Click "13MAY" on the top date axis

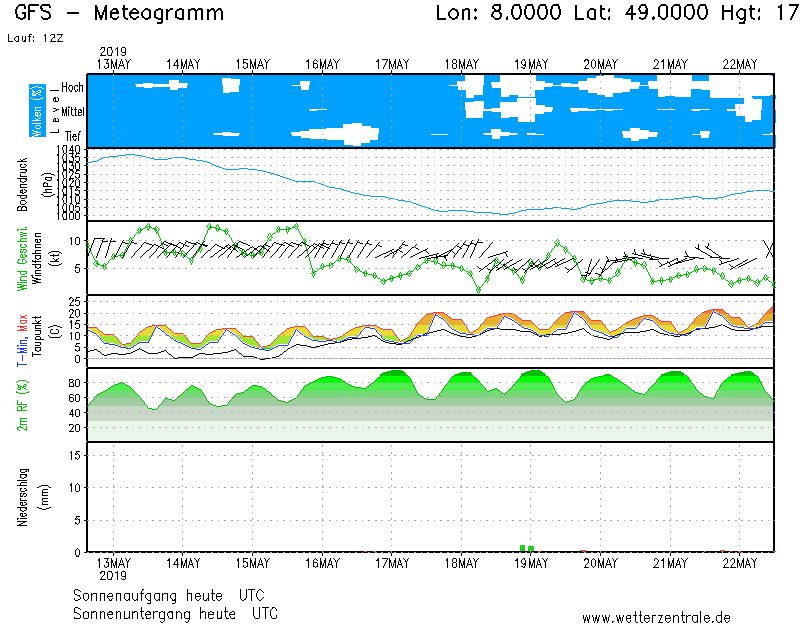pyautogui.click(x=114, y=65)
